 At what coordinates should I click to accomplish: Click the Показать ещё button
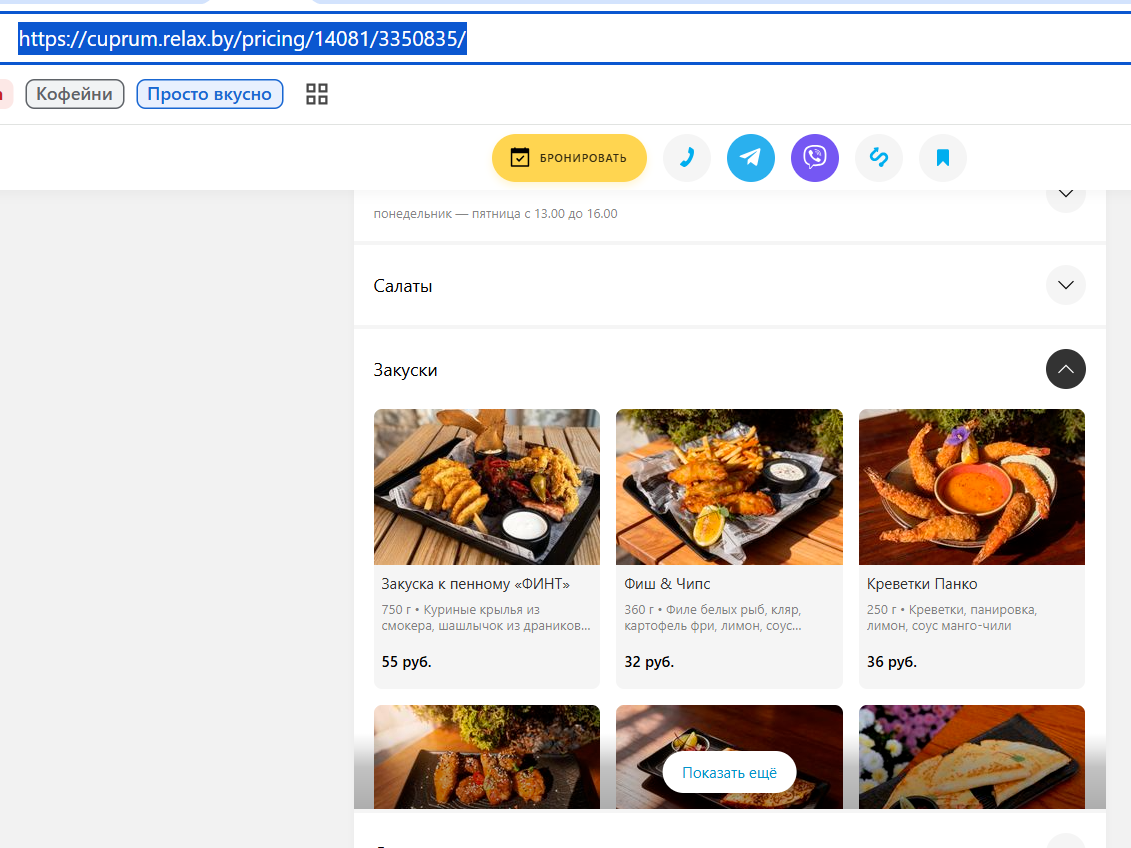729,772
